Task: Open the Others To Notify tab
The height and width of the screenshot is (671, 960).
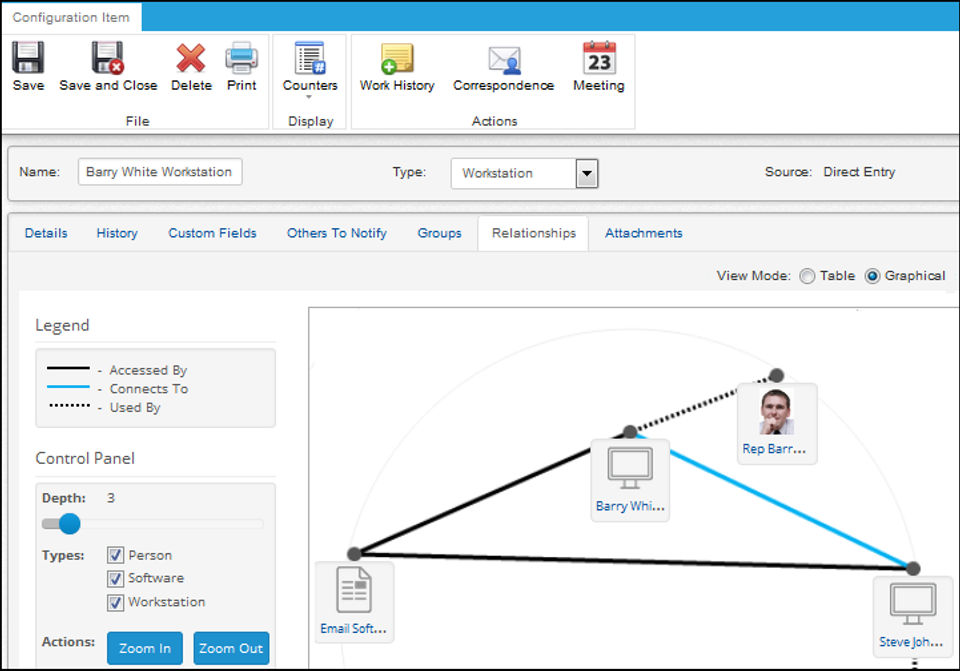Action: point(337,233)
